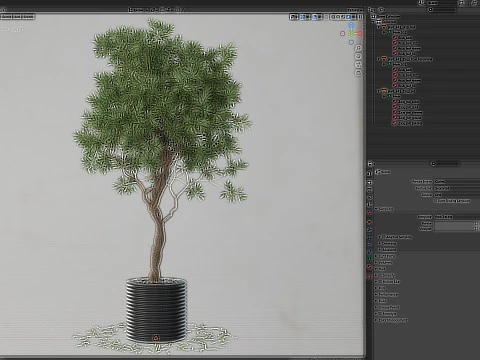Select wireframe viewport shading
The image size is (480, 360).
333,17
